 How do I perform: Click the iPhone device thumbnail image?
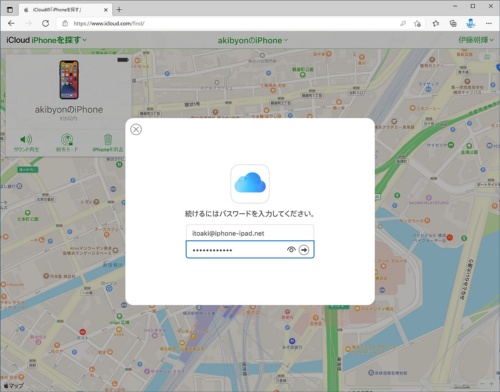click(x=69, y=80)
